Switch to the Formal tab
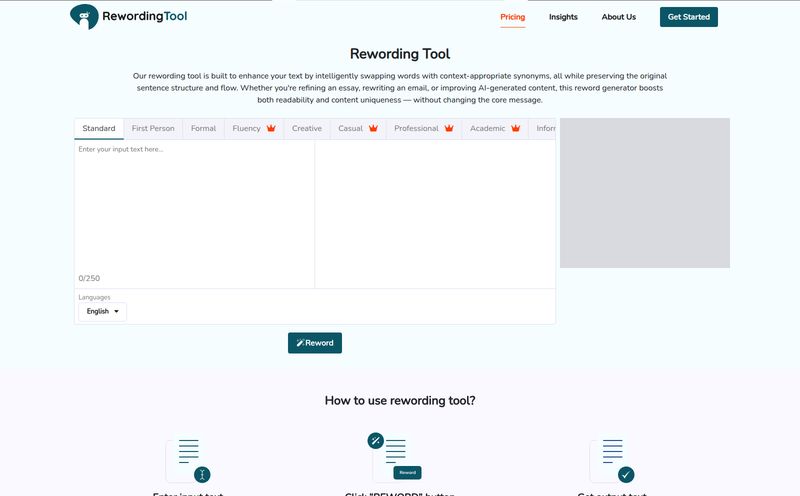This screenshot has height=496, width=800. [x=203, y=129]
